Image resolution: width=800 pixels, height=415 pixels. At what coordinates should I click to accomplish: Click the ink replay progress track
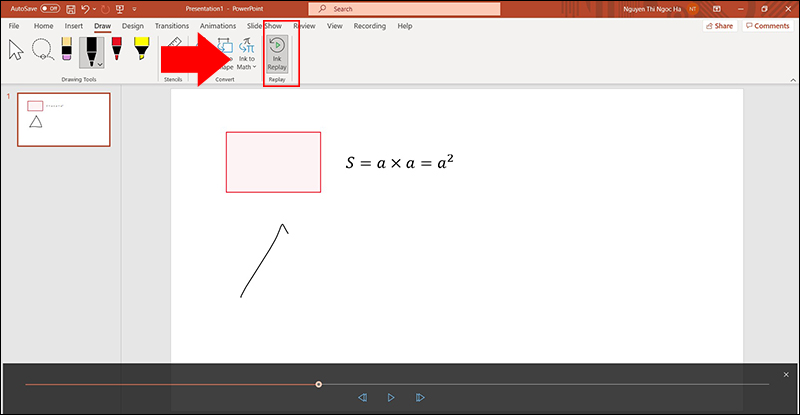[x=397, y=384]
